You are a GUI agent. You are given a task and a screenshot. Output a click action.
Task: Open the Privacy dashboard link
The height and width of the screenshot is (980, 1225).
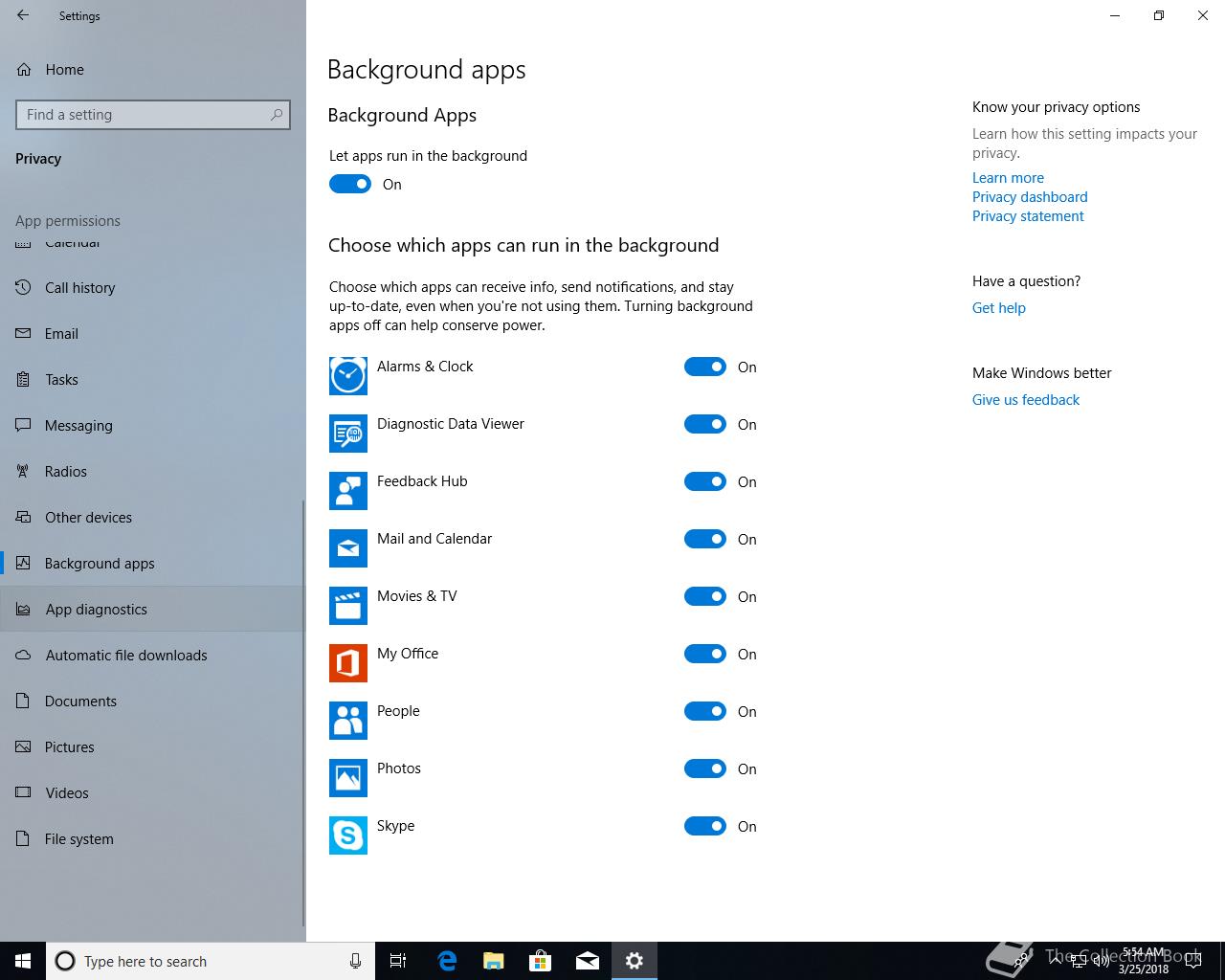1030,196
